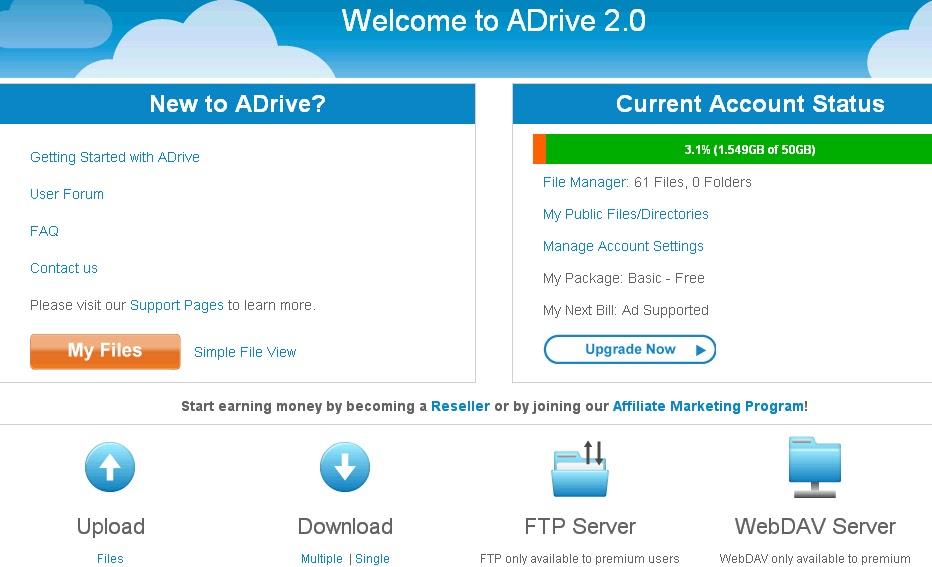Click the WebDAV Server heading text
Screen dimensions: 932x567
pyautogui.click(x=815, y=527)
